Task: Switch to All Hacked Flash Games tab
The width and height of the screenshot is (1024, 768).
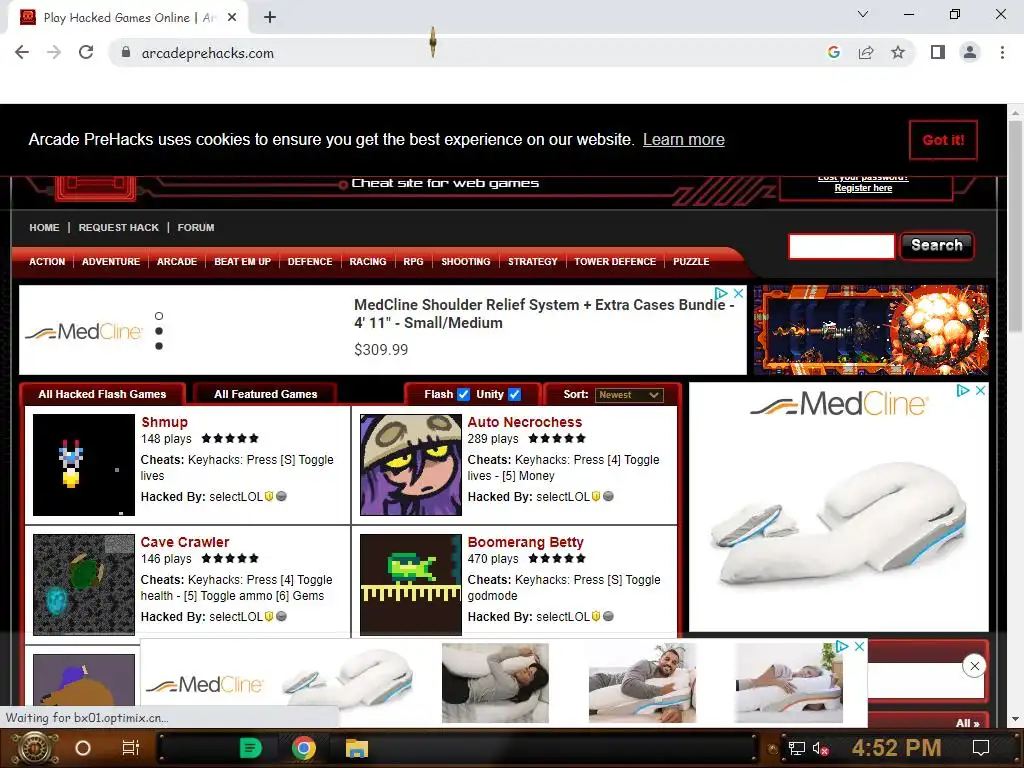Action: pos(103,394)
